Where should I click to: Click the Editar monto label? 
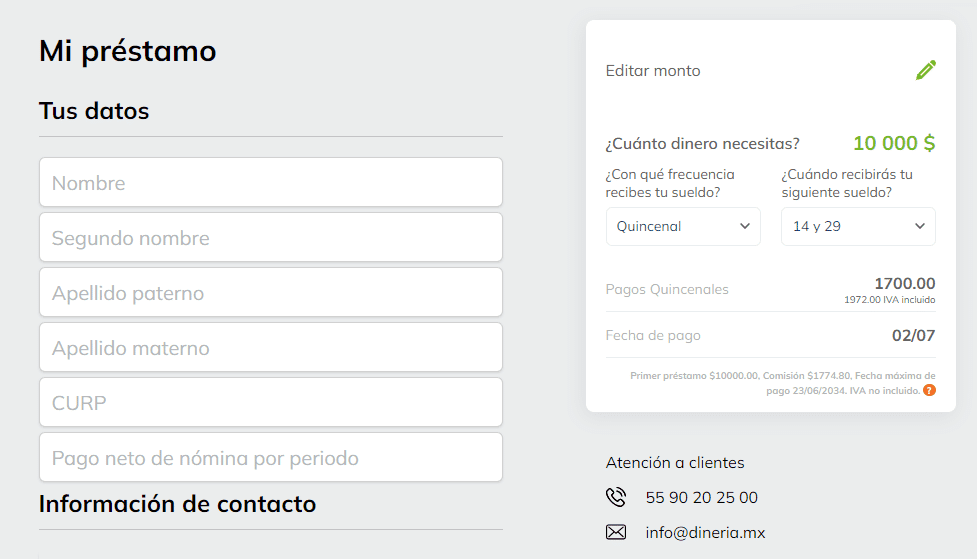[x=653, y=71]
